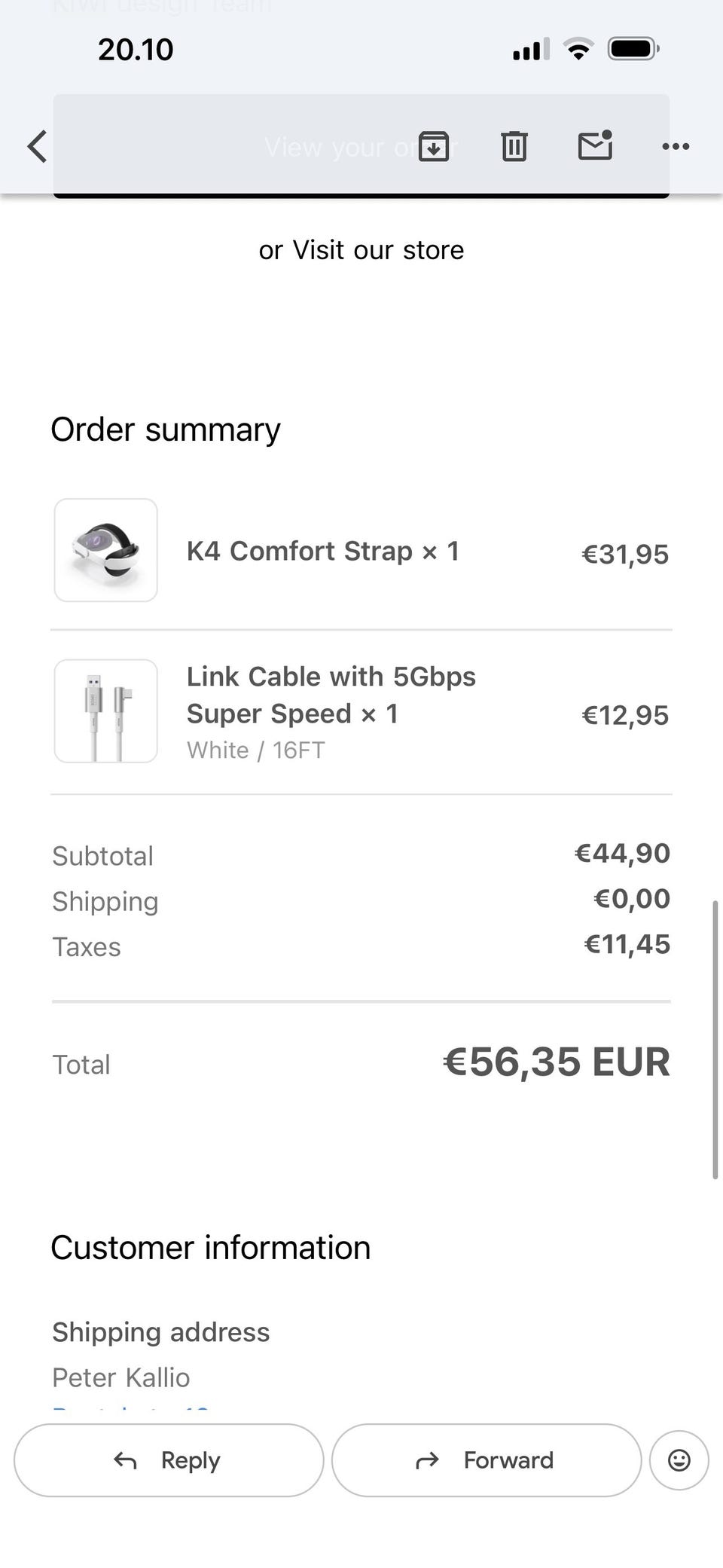
Task: Tap the 20.10 clock in status bar
Action: pos(136,50)
